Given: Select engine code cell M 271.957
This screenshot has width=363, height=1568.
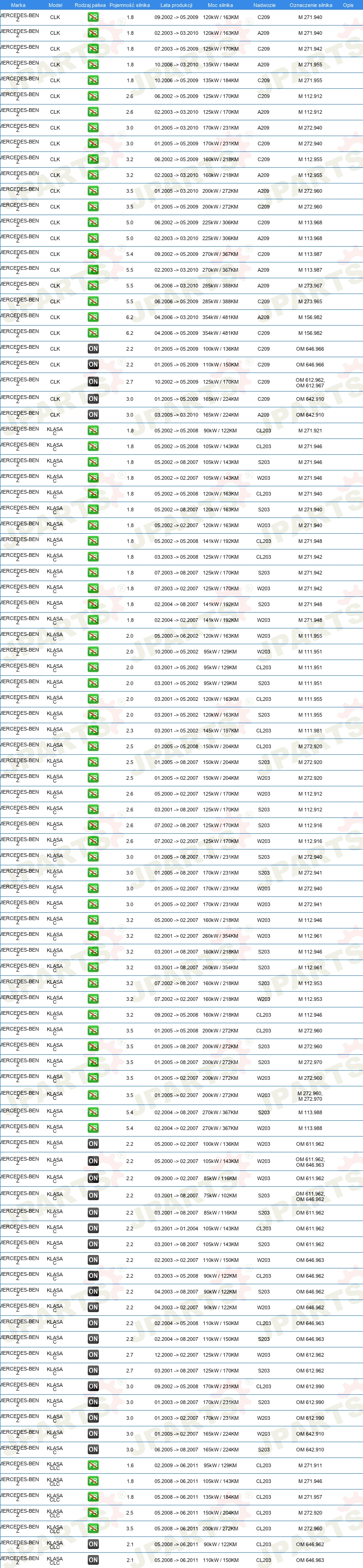Looking at the screenshot, I should pyautogui.click(x=310, y=1497).
